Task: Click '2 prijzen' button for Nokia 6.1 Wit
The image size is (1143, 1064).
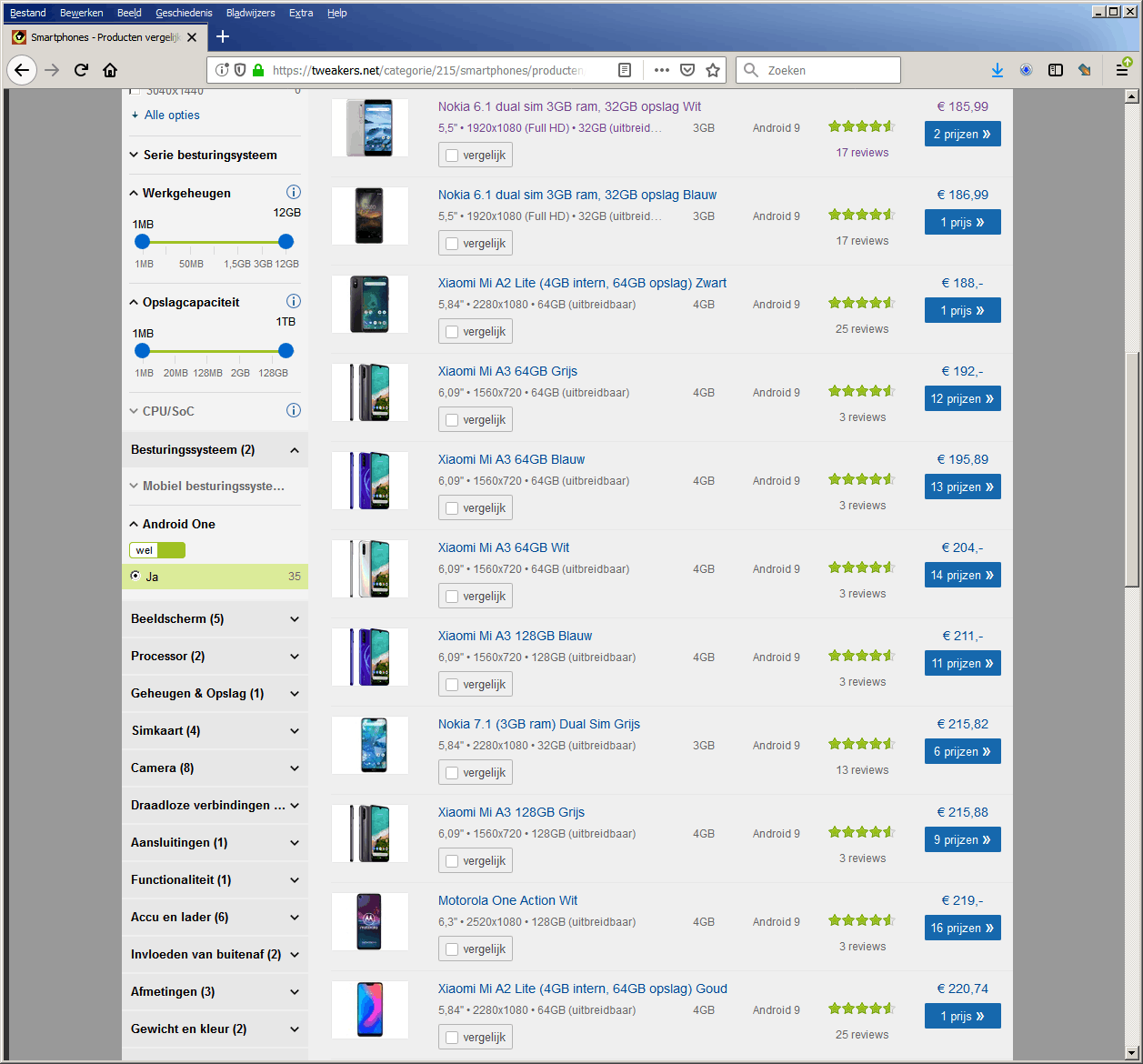Action: [963, 134]
